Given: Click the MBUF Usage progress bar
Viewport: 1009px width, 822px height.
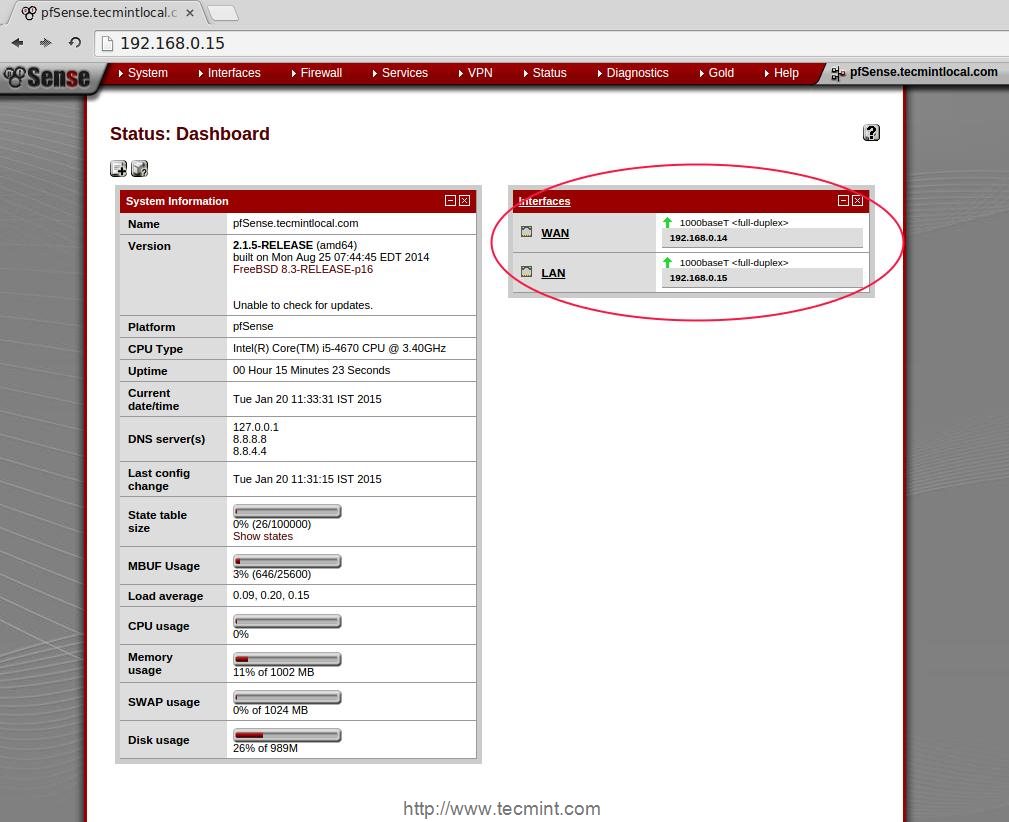Looking at the screenshot, I should click(x=287, y=561).
